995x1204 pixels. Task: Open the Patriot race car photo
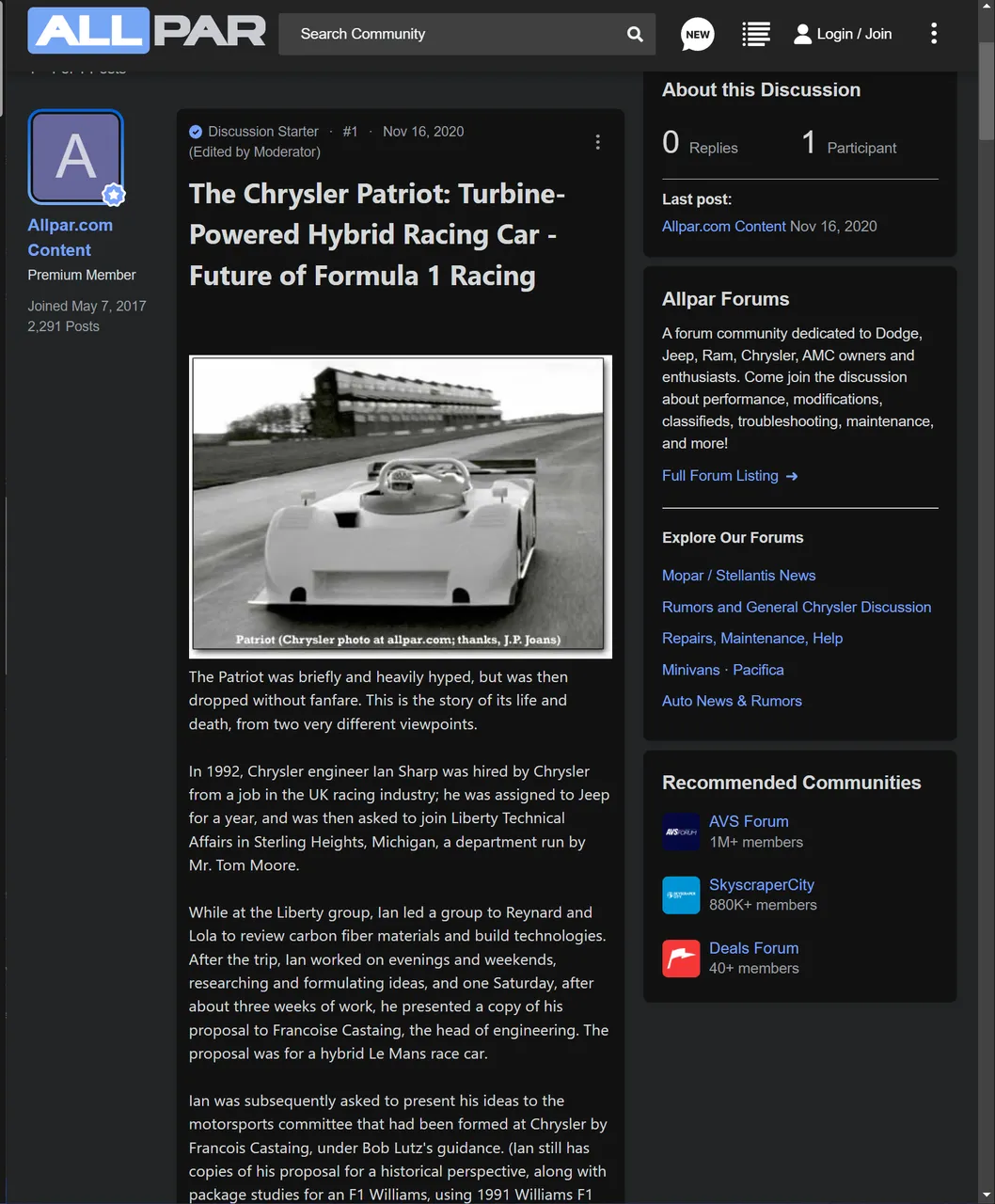pyautogui.click(x=401, y=506)
